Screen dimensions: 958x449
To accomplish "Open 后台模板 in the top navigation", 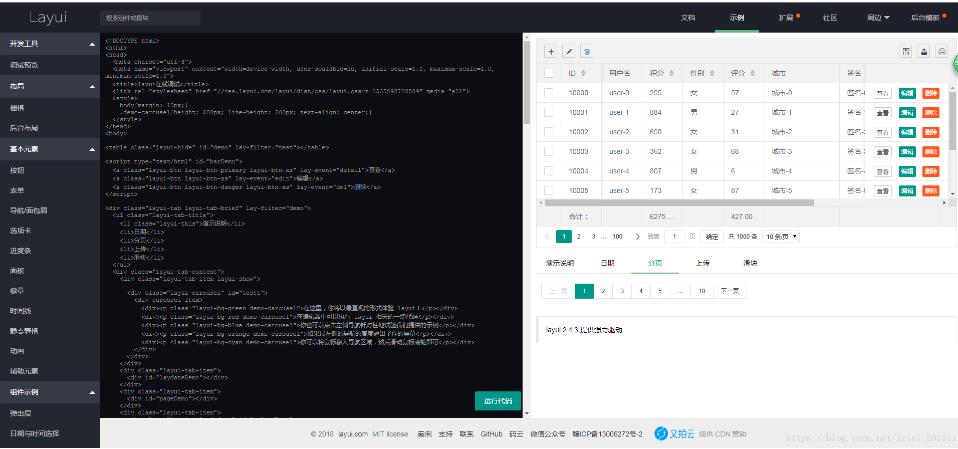I will click(x=927, y=18).
